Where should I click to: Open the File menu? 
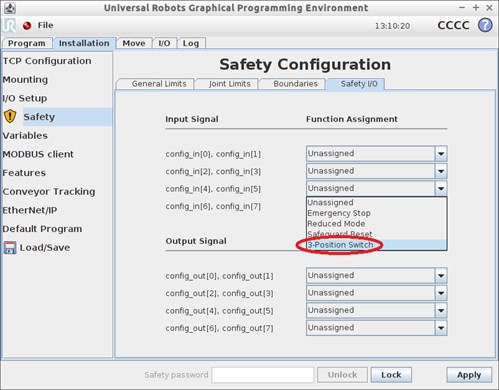tap(45, 25)
